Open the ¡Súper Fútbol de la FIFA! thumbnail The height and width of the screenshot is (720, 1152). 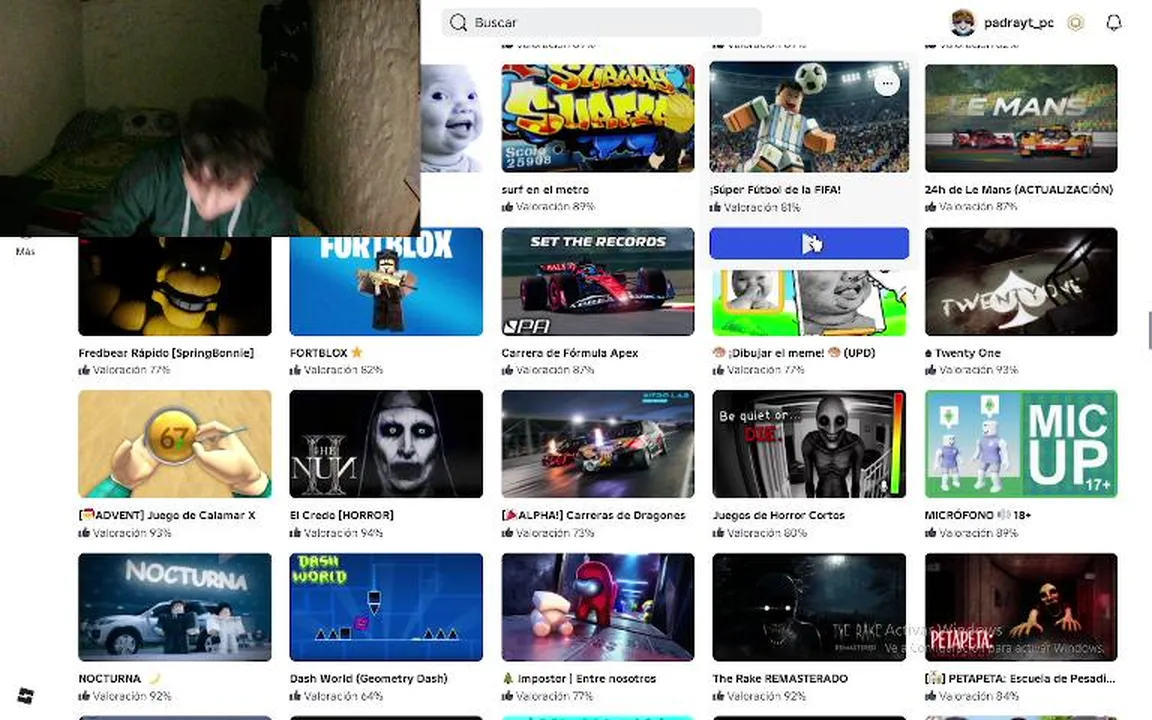point(809,118)
